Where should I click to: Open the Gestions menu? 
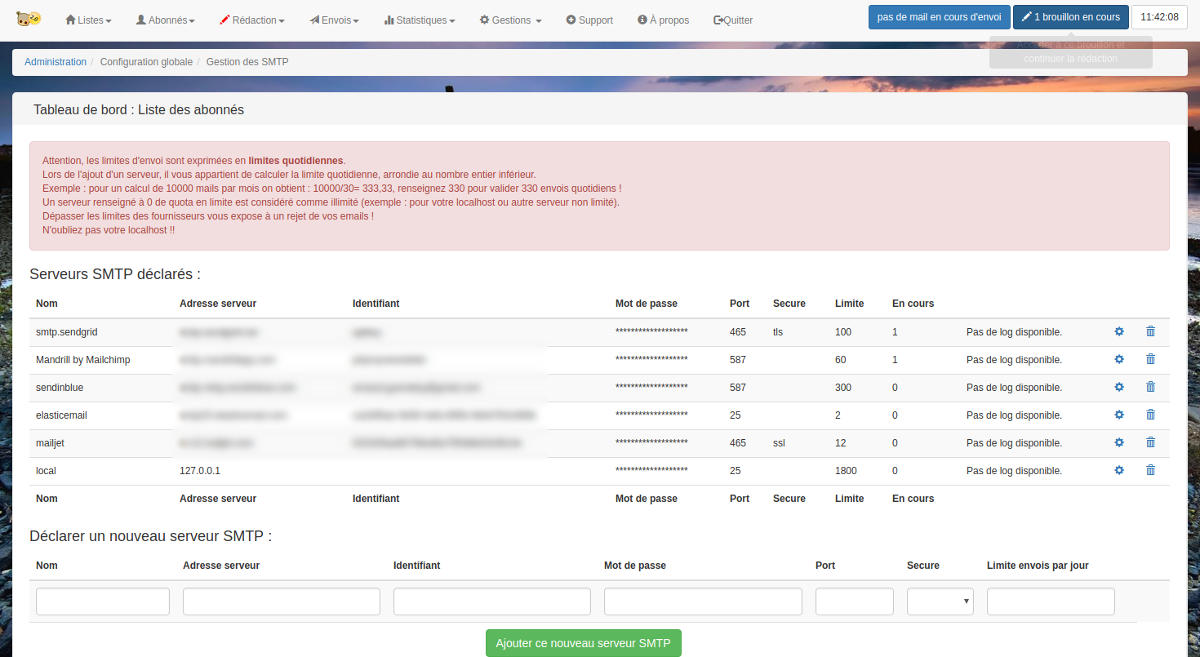click(510, 19)
